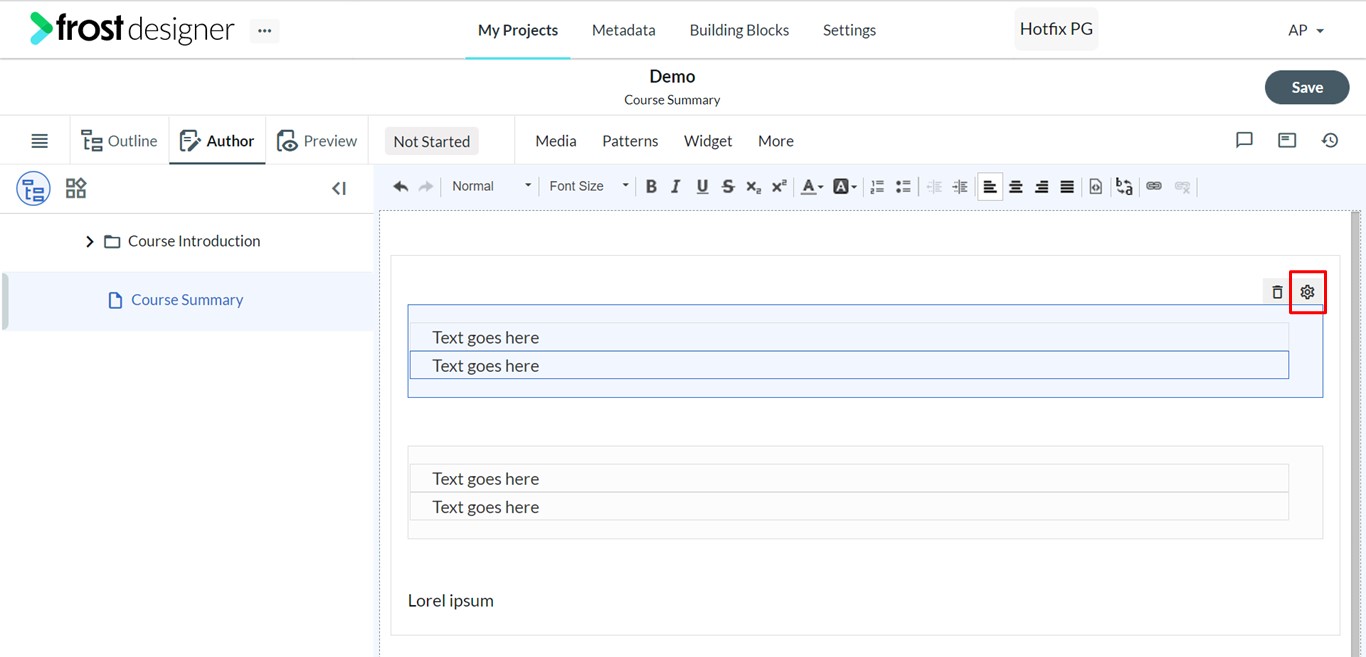This screenshot has width=1366, height=657.
Task: Remove link with the unlink icon
Action: tap(1183, 186)
